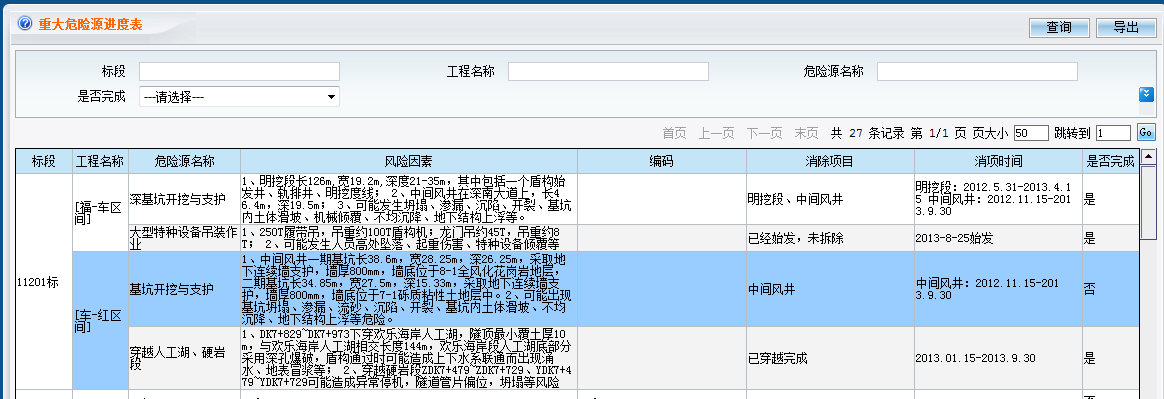This screenshot has width=1164, height=399.
Task: Click the 风险因素 column header
Action: tap(408, 161)
